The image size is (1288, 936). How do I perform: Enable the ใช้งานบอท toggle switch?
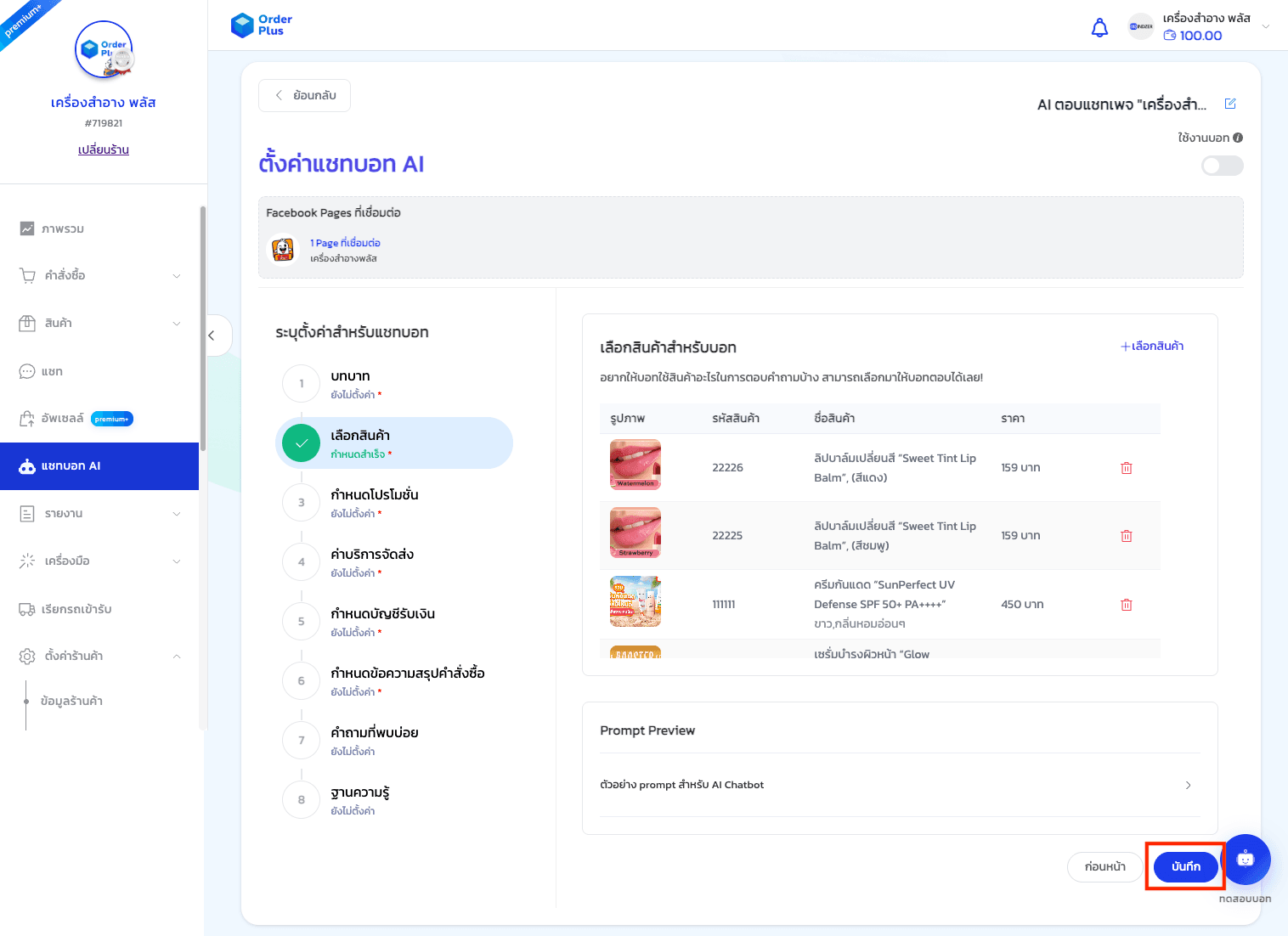1222,166
